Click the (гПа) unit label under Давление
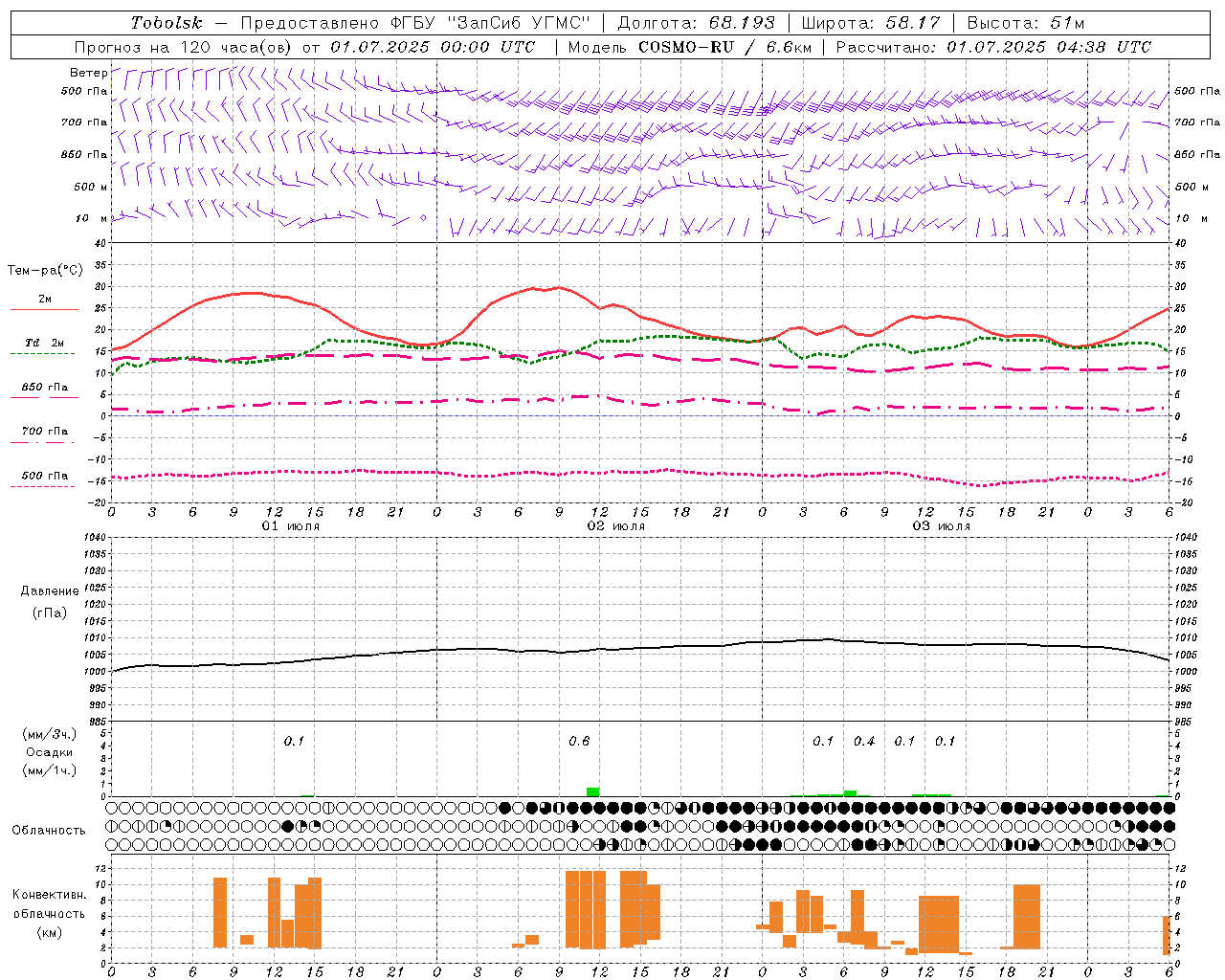1225x980 pixels. pos(50,612)
